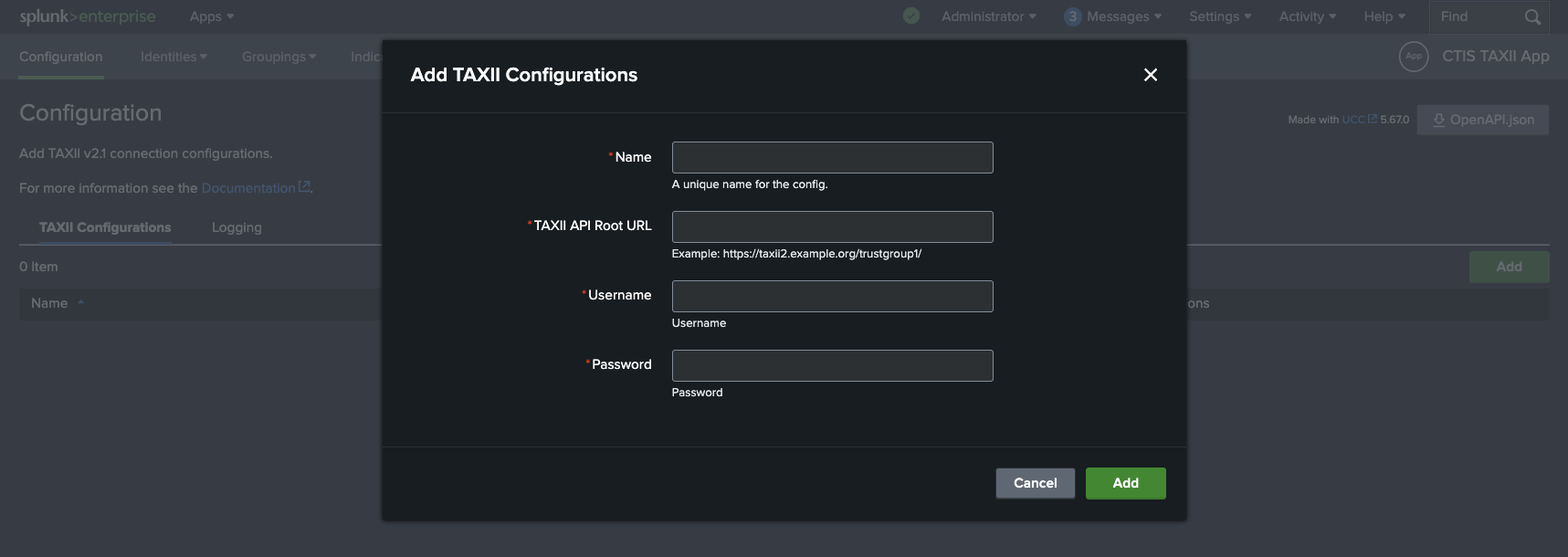Open the Apps dropdown menu
Image resolution: width=1568 pixels, height=557 pixels.
pyautogui.click(x=211, y=16)
